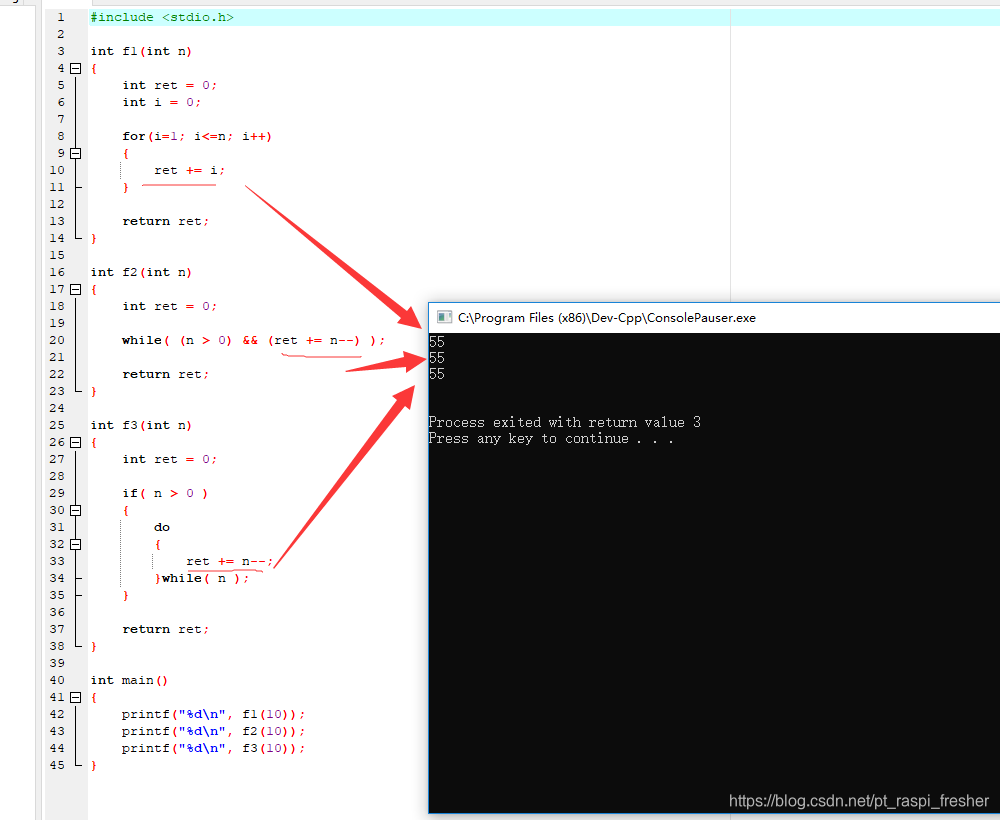The height and width of the screenshot is (820, 1000).
Task: Click 'Process exited with return value 3' text
Action: point(565,422)
